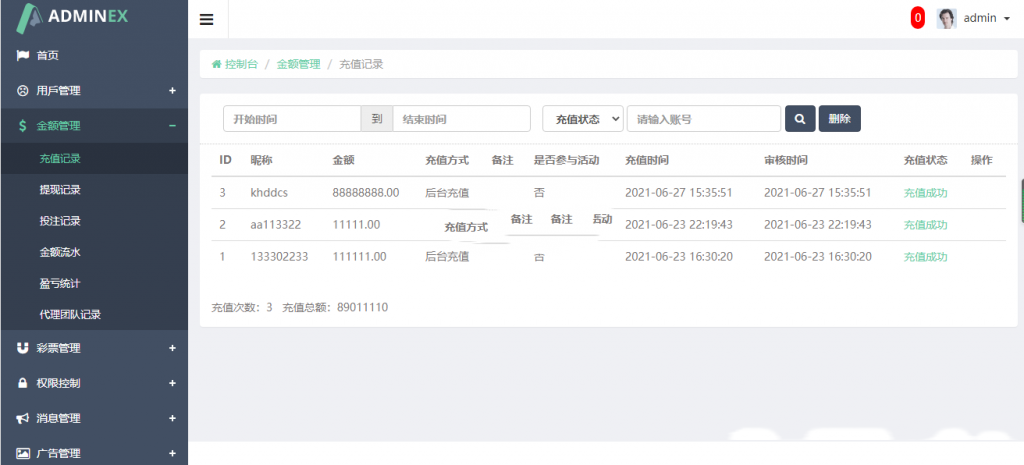Click the megaphone icon for 消息管理

click(x=22, y=418)
